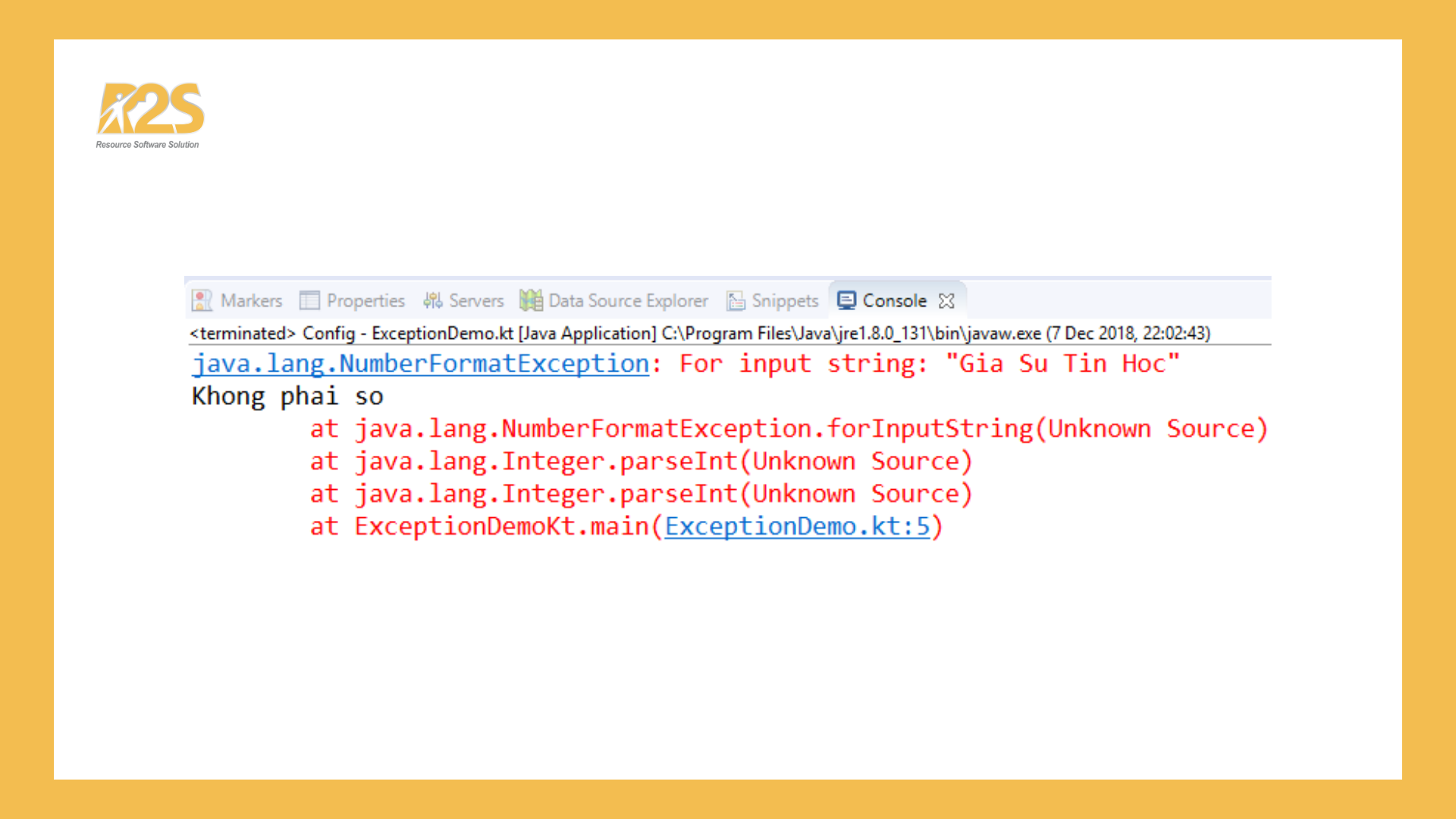Click the 'Khong phai so' output line
Screen dimensions: 1456x819
[287, 397]
